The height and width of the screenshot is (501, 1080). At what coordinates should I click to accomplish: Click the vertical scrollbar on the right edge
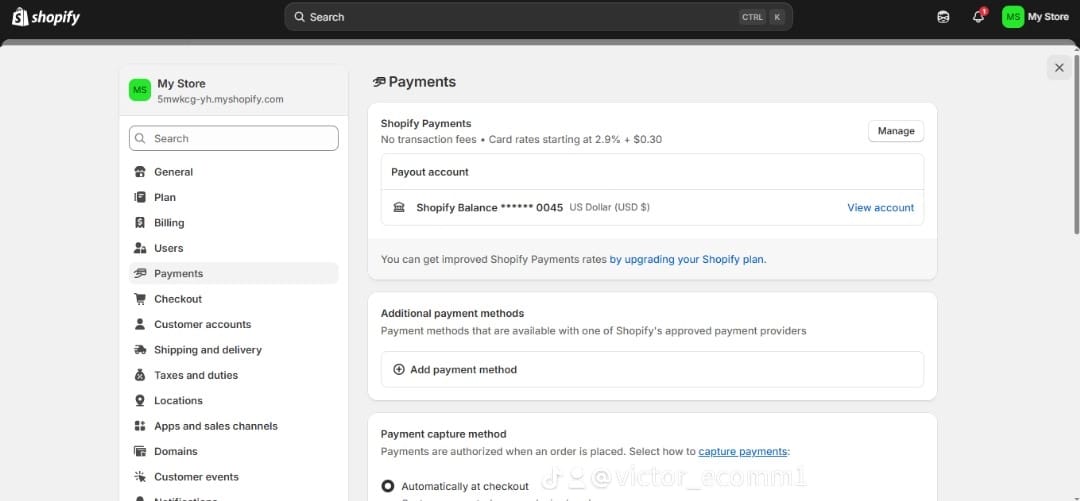coord(1077,143)
